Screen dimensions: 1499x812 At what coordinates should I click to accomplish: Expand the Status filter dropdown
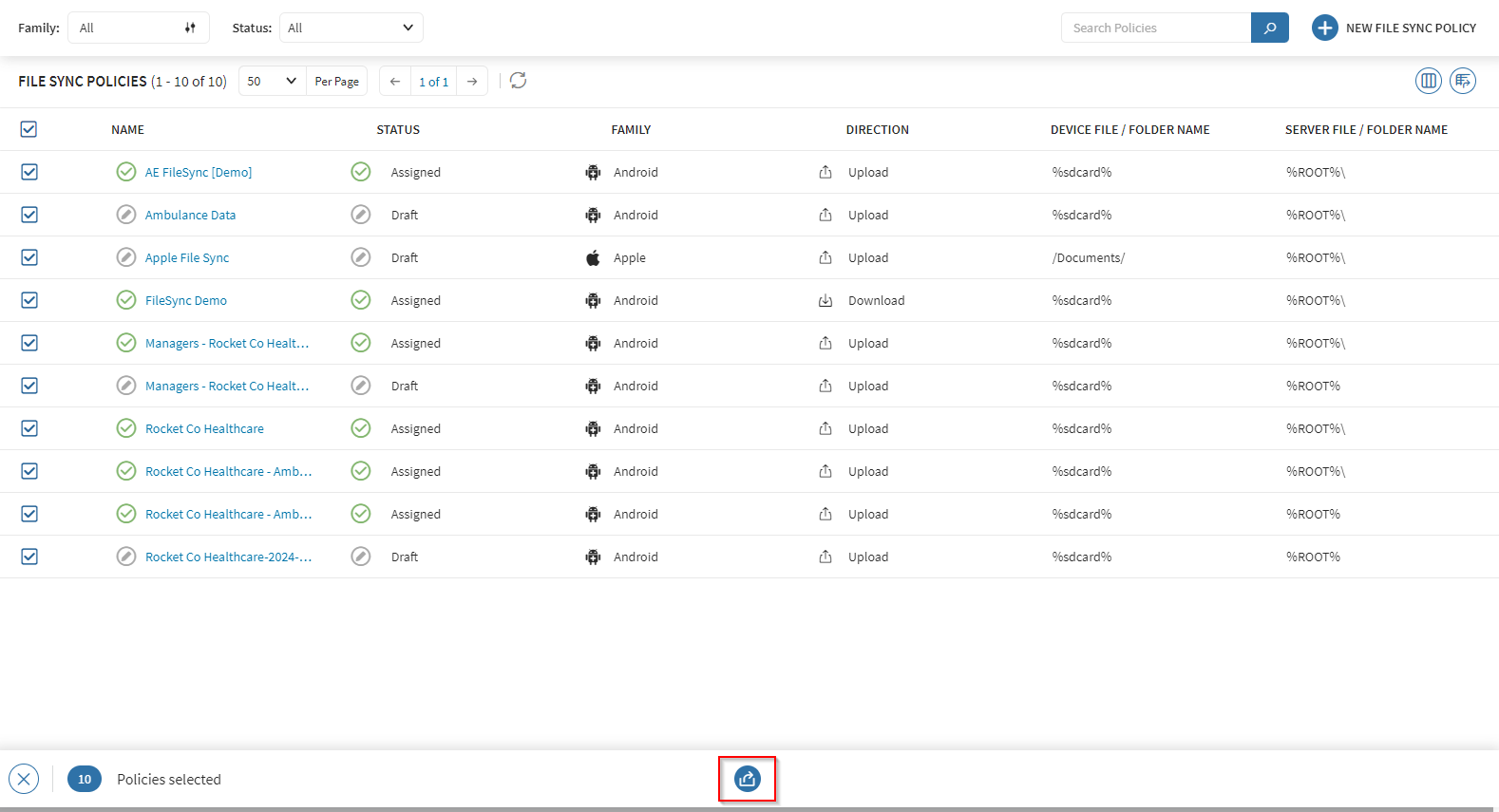pyautogui.click(x=351, y=28)
